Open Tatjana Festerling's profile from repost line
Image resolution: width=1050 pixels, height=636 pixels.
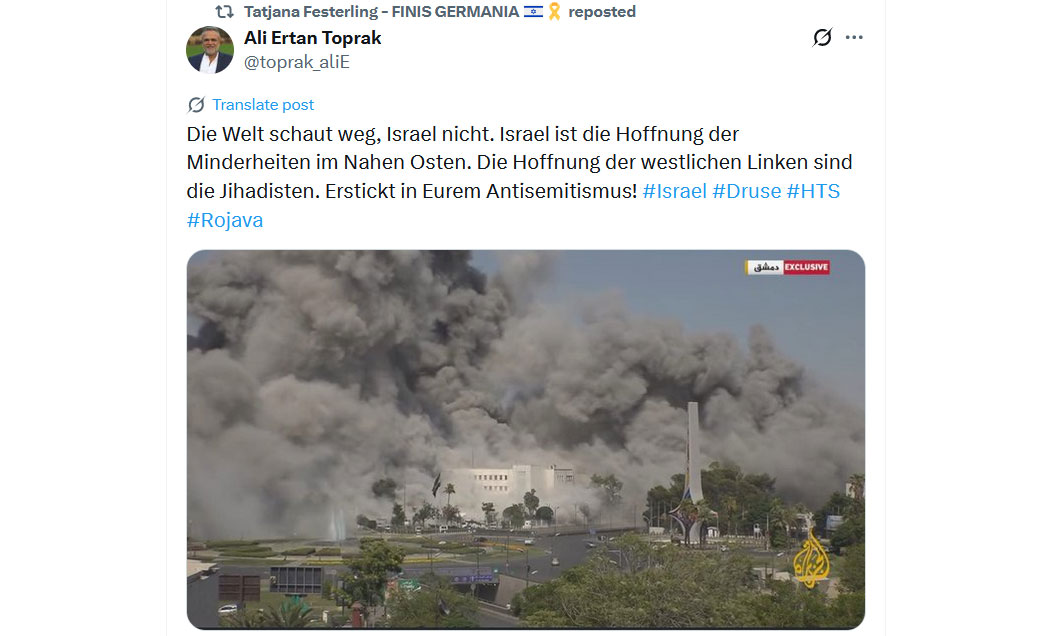coord(381,11)
